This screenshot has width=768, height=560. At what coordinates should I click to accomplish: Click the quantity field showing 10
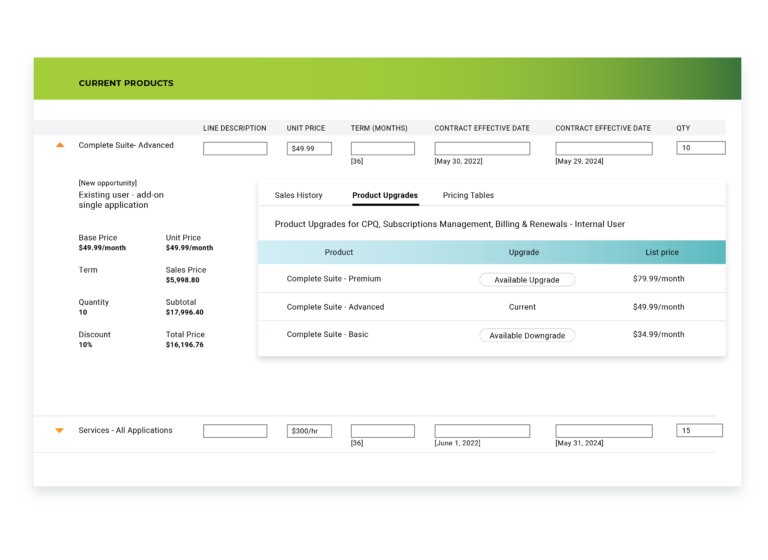(x=700, y=148)
